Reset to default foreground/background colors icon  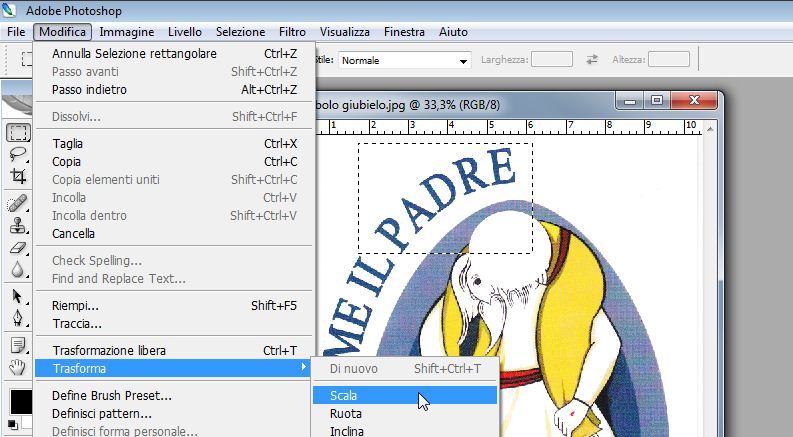click(x=12, y=424)
